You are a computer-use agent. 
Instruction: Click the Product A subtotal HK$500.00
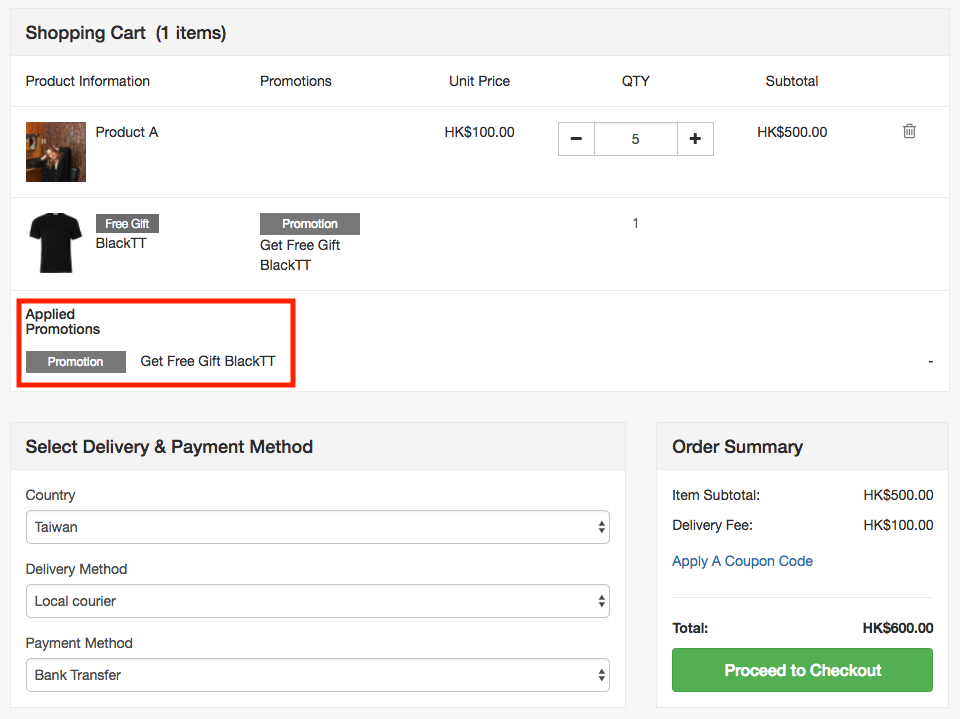[792, 132]
